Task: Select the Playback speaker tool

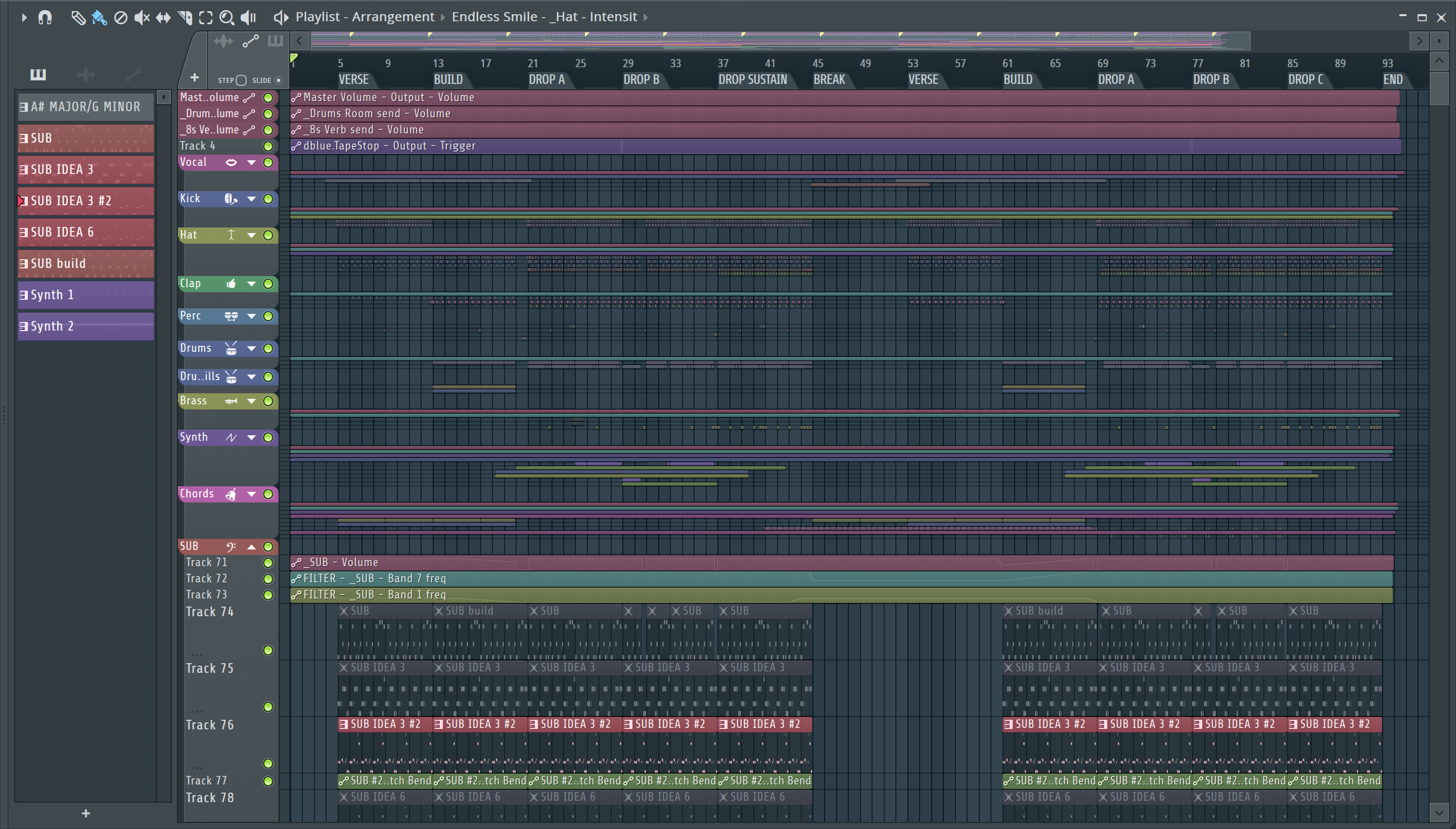Action: (x=248, y=18)
